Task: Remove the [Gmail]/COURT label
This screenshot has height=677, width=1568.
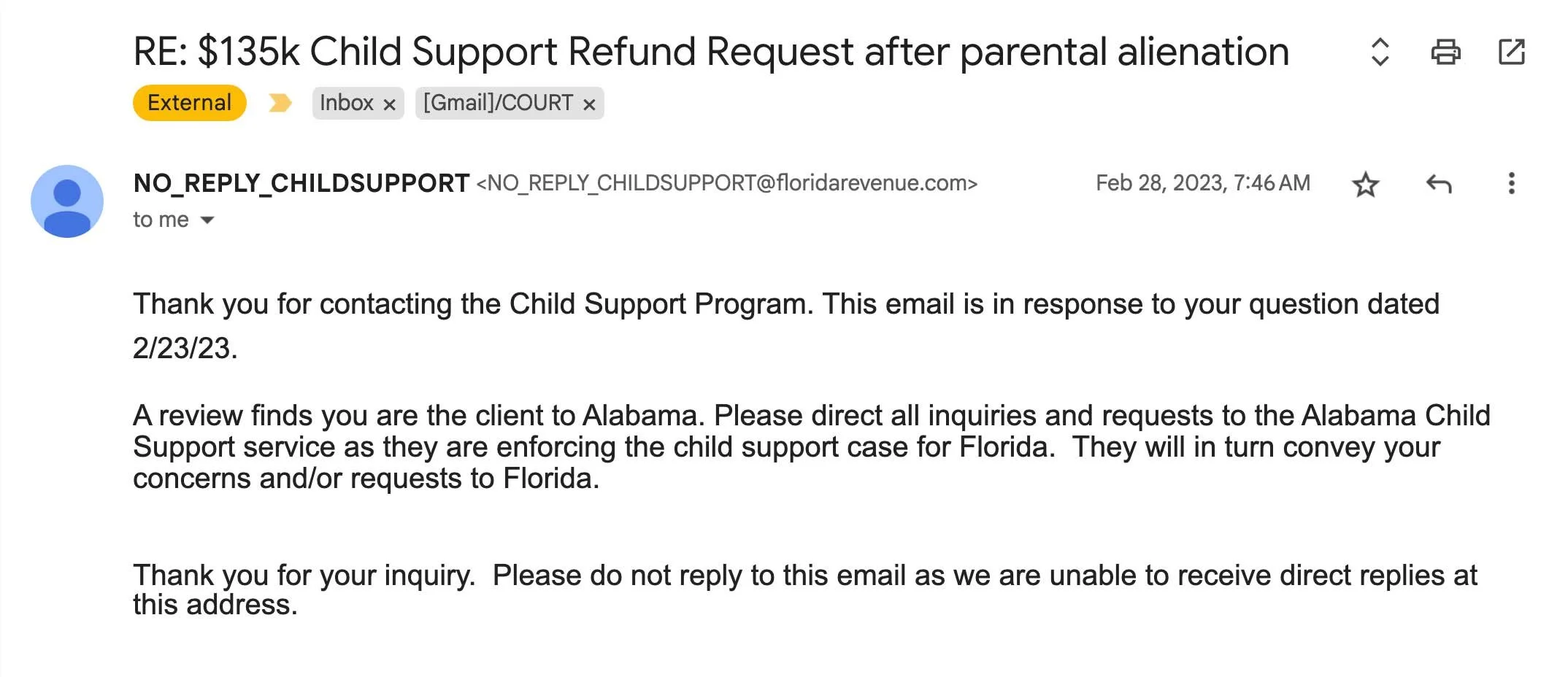Action: (x=589, y=104)
